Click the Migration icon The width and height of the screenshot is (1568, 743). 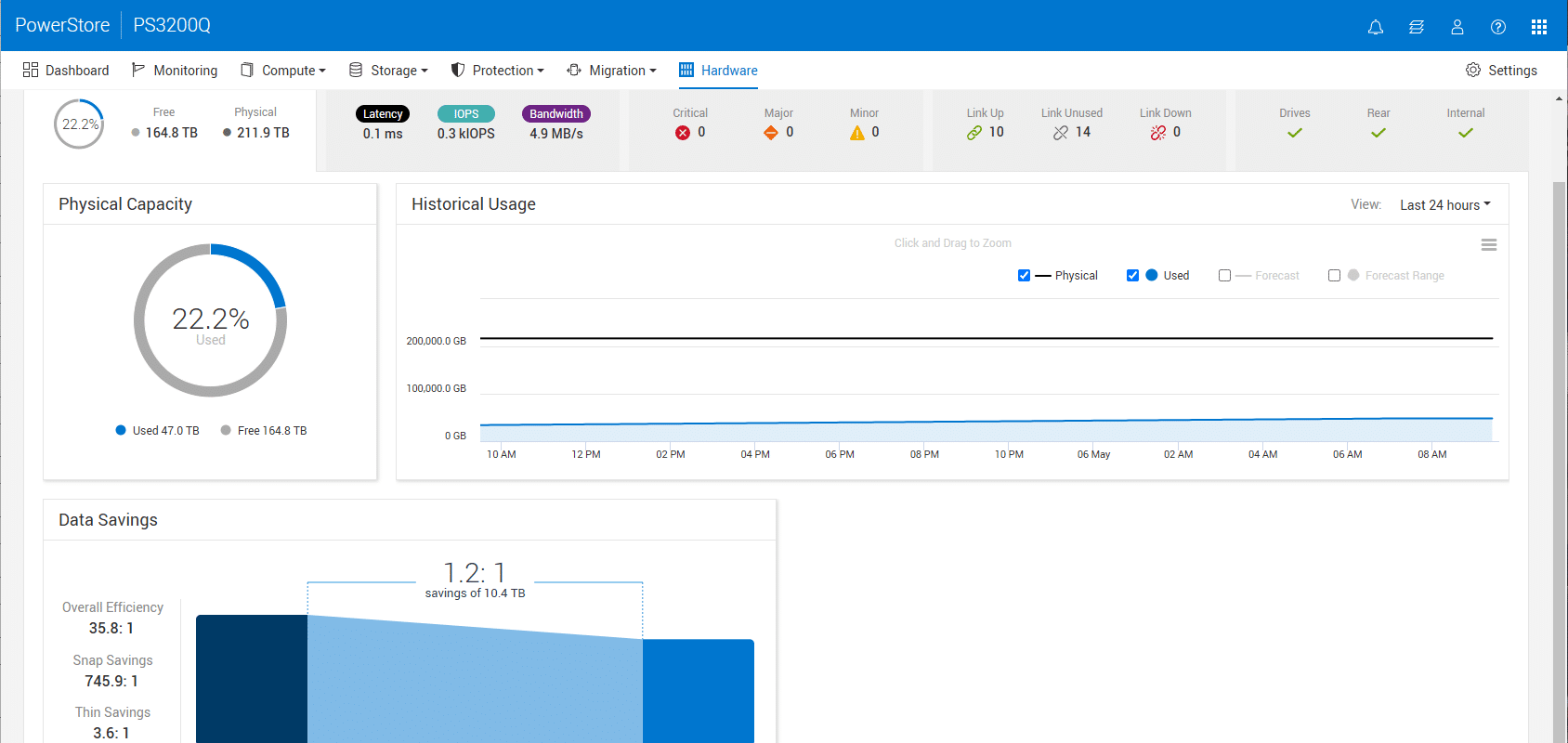tap(574, 70)
